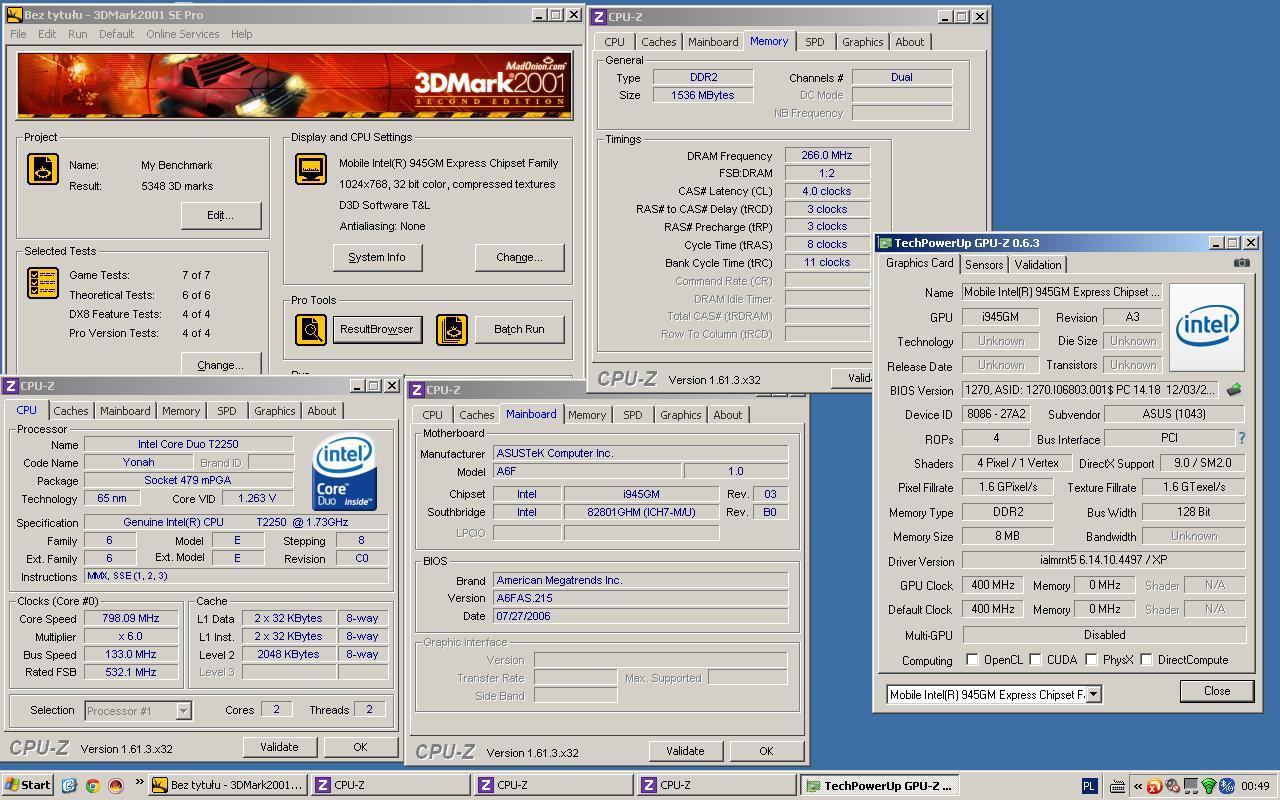
Task: Enable the DirectCompute checkbox in GPU-Z
Action: pos(1146,659)
